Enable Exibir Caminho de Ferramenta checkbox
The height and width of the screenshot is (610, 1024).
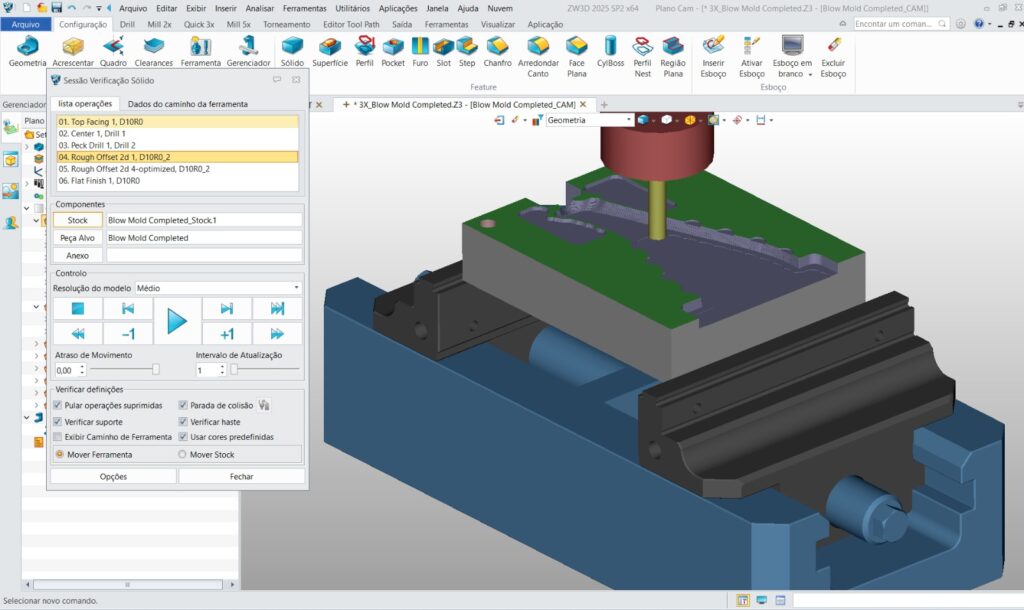point(57,437)
